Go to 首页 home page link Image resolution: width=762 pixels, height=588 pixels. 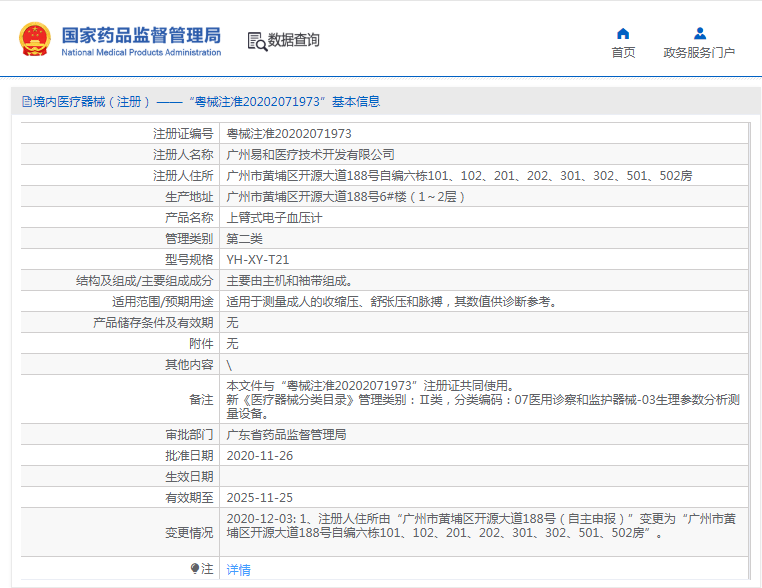tap(623, 52)
